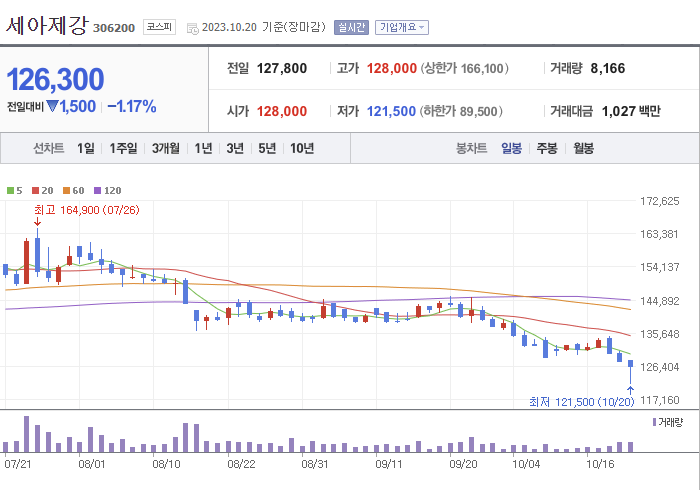The height and width of the screenshot is (490, 700).
Task: Click the stock name 세아제강
Action: 47,25
